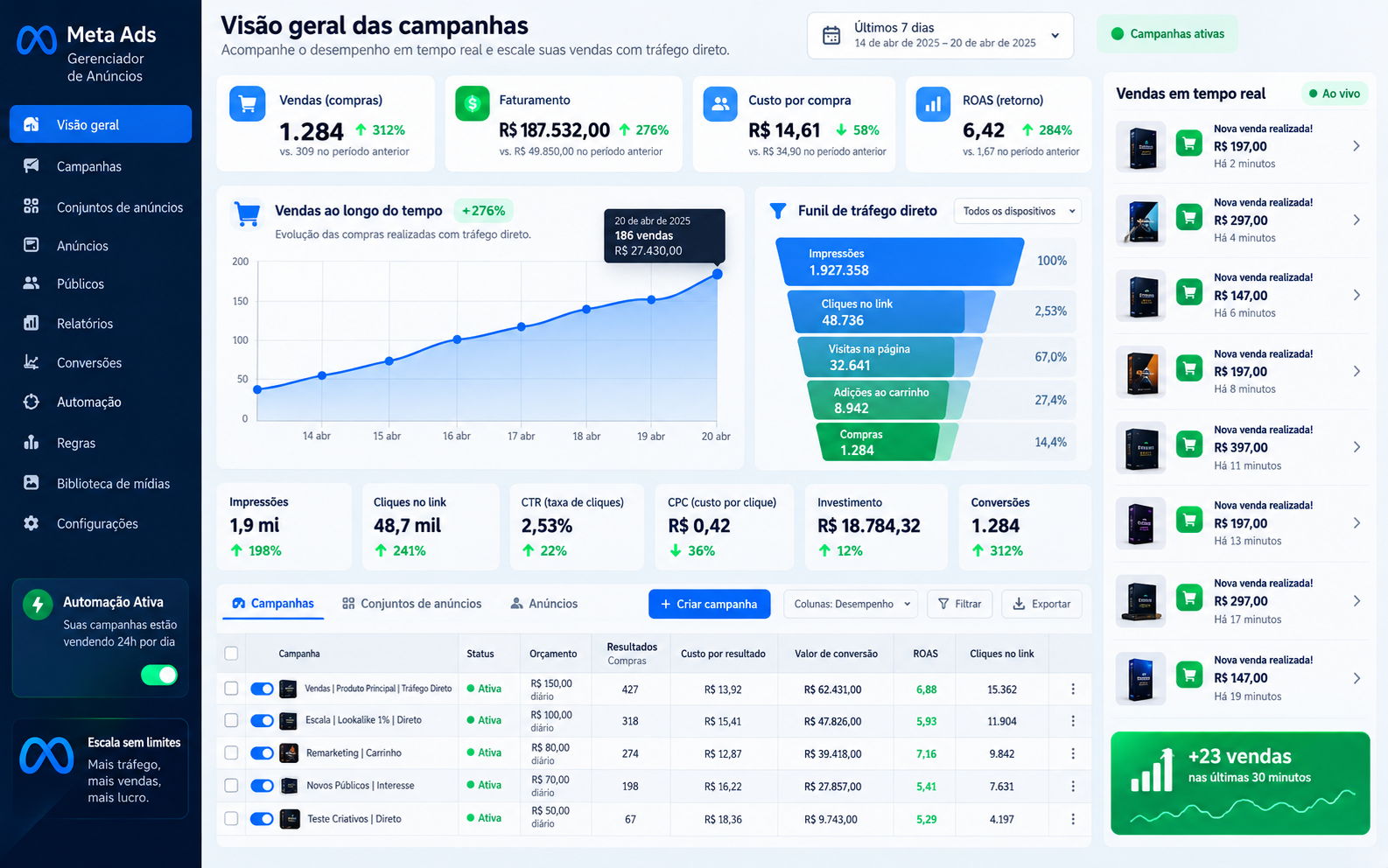1388x868 pixels.
Task: Click the Criar campanha button
Action: 709,604
